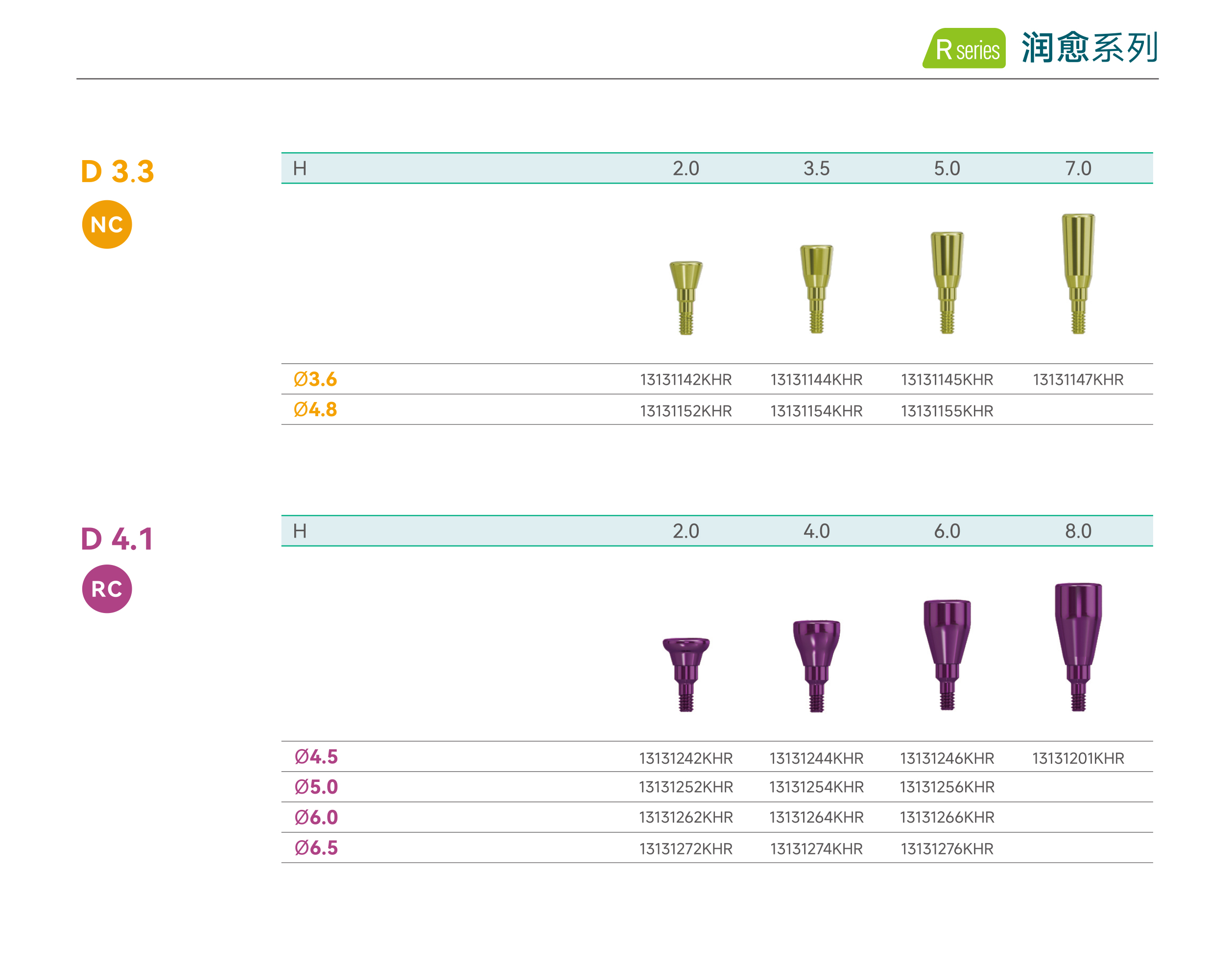Click the orange Ø4.8 diameter row label
Viewport: 1232px width, 968px height.
click(315, 410)
